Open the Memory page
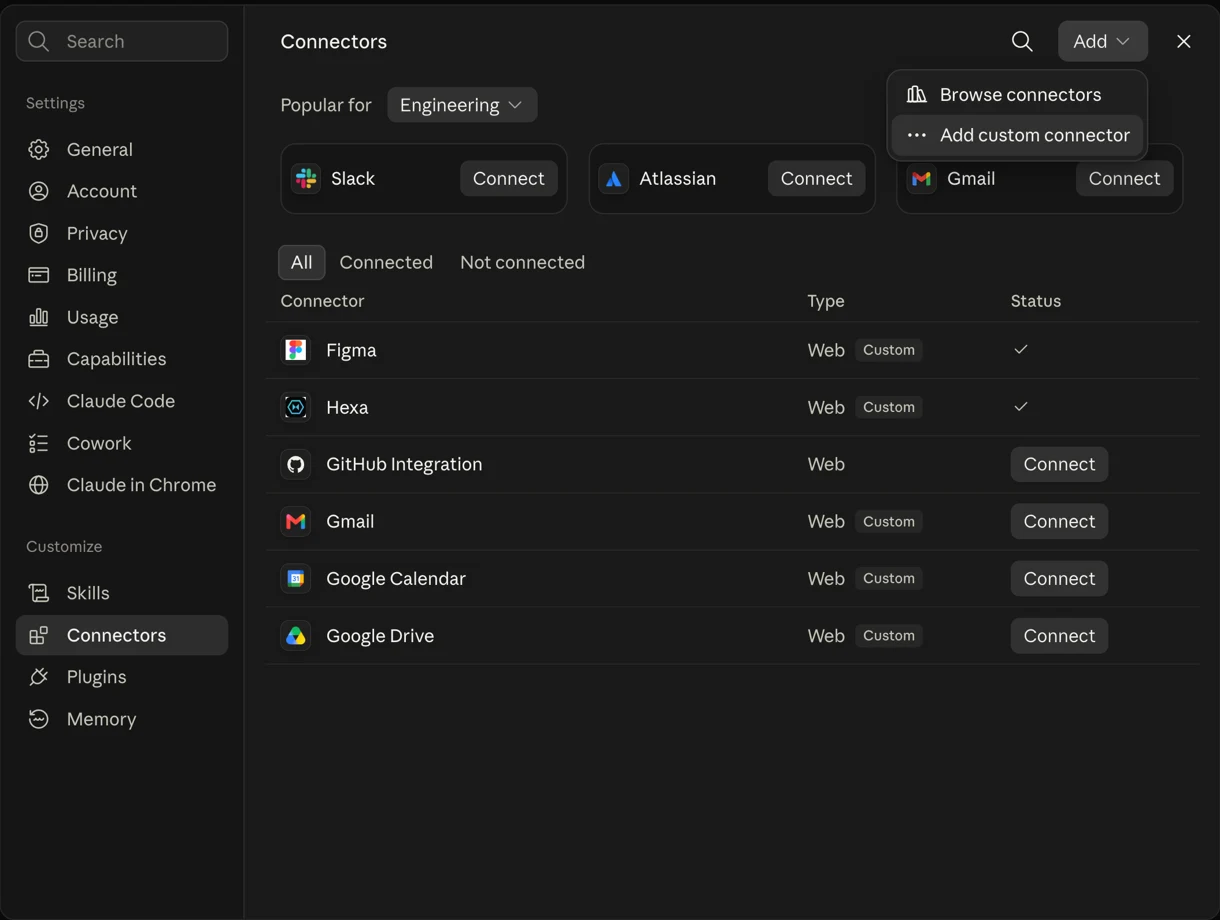 (122, 719)
